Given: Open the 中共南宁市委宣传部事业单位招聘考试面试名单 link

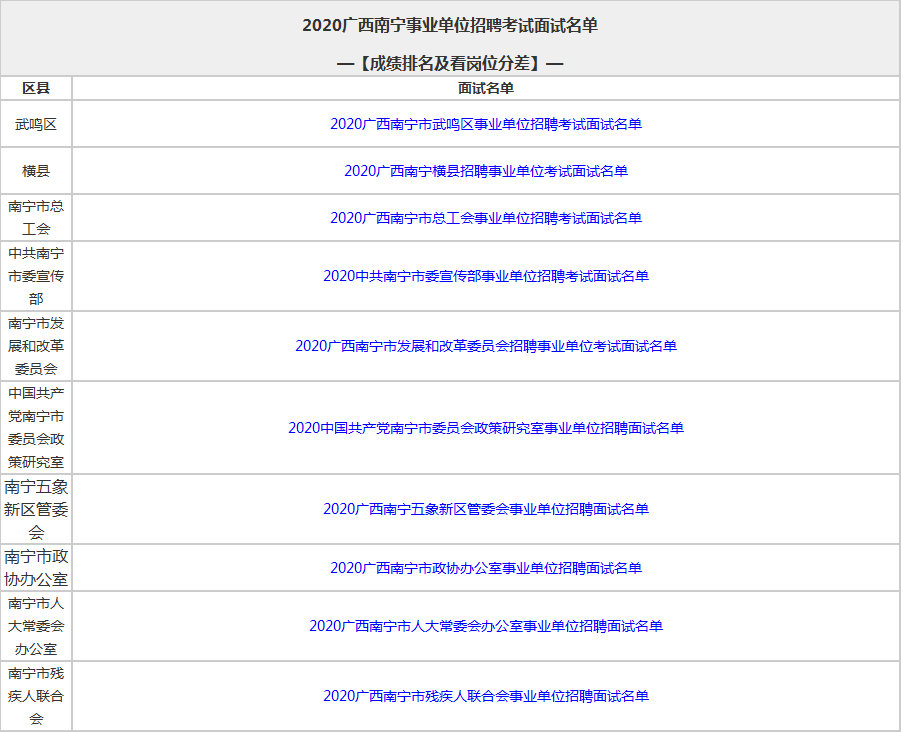Looking at the screenshot, I should pos(486,276).
